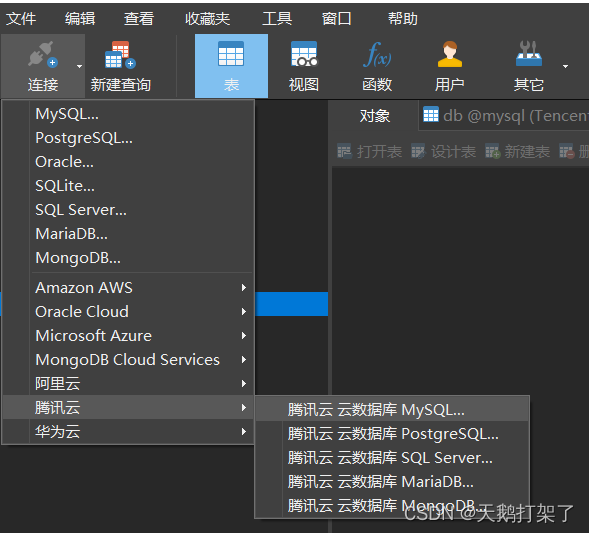Screen dimensions: 589x533
Task: Select blue highlighted row in navigation pane
Action: (291, 304)
